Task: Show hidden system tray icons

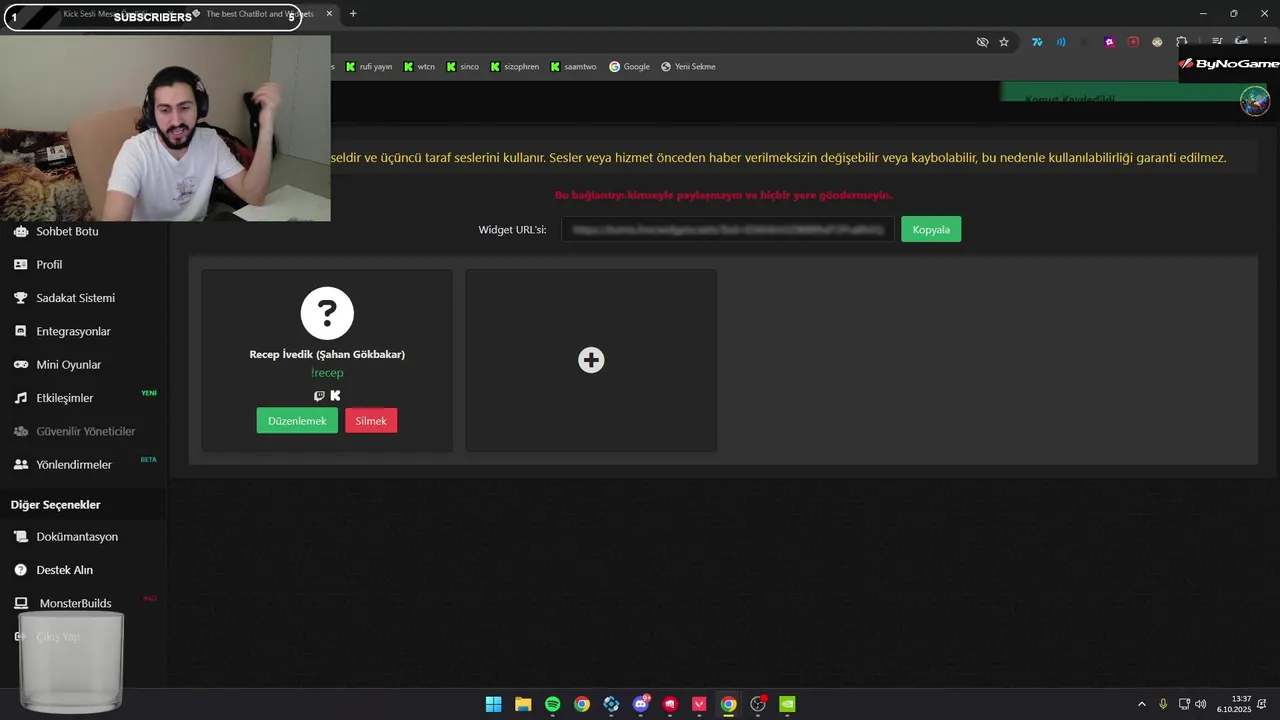Action: click(1142, 704)
